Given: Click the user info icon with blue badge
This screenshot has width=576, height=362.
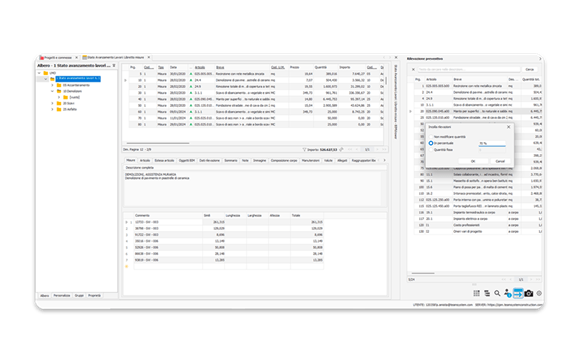Looking at the screenshot, I should pyautogui.click(x=508, y=293).
